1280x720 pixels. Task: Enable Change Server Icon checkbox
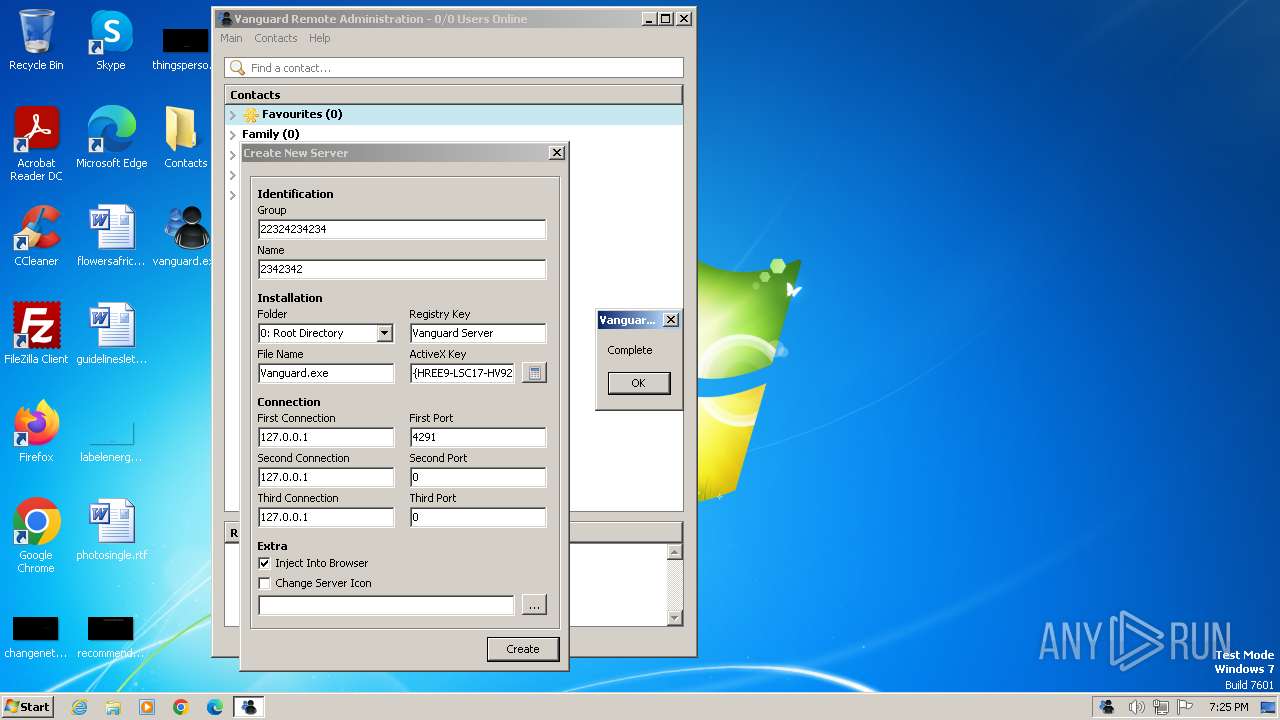click(x=264, y=583)
